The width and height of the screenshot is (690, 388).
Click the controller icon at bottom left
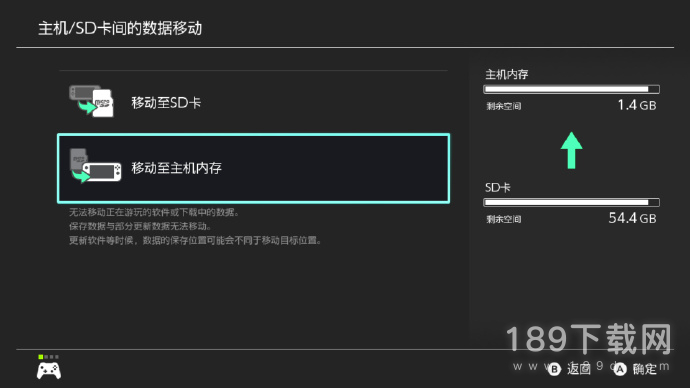[x=49, y=370]
